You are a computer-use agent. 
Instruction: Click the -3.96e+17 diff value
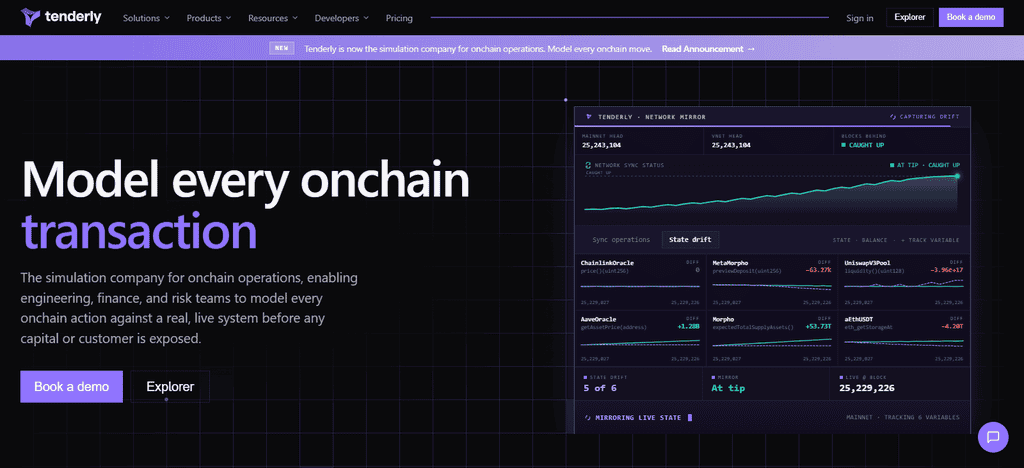(947, 269)
